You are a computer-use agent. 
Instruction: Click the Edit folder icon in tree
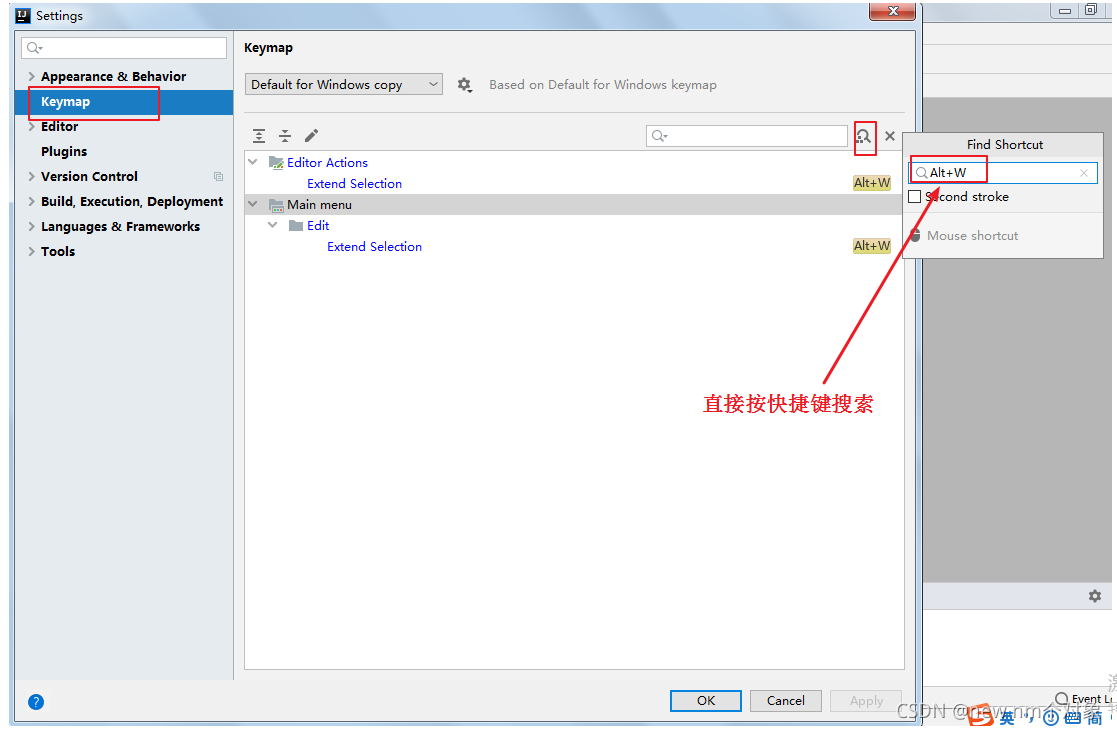point(296,226)
